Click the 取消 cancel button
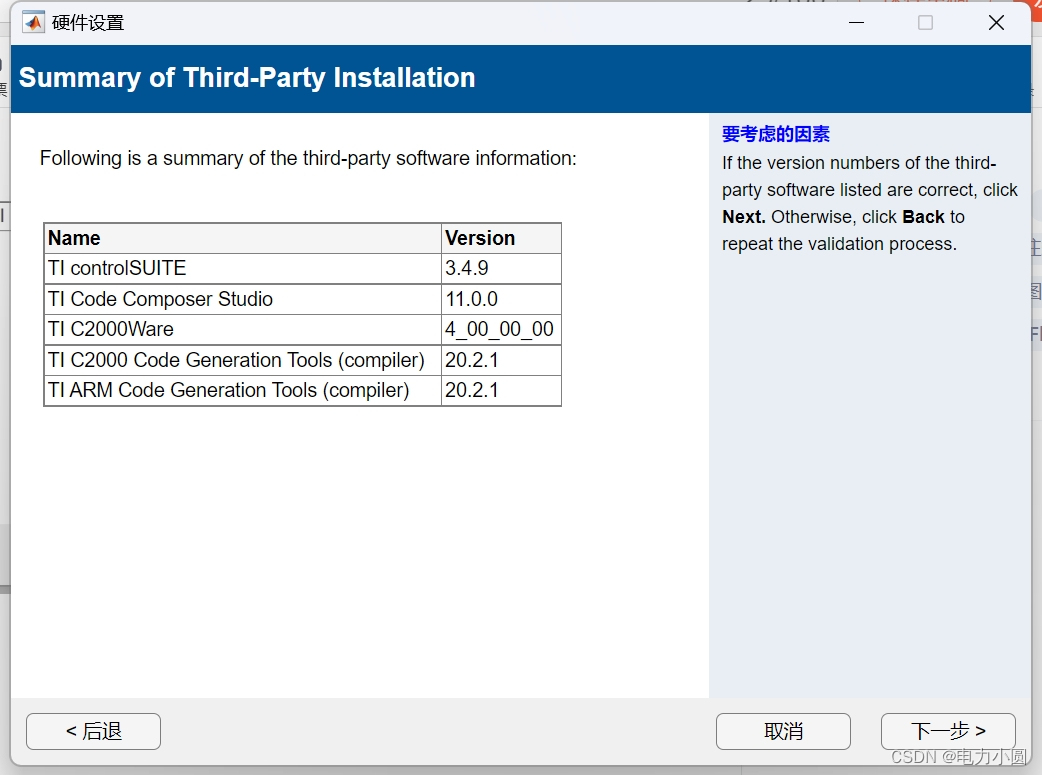This screenshot has width=1042, height=775. click(783, 731)
